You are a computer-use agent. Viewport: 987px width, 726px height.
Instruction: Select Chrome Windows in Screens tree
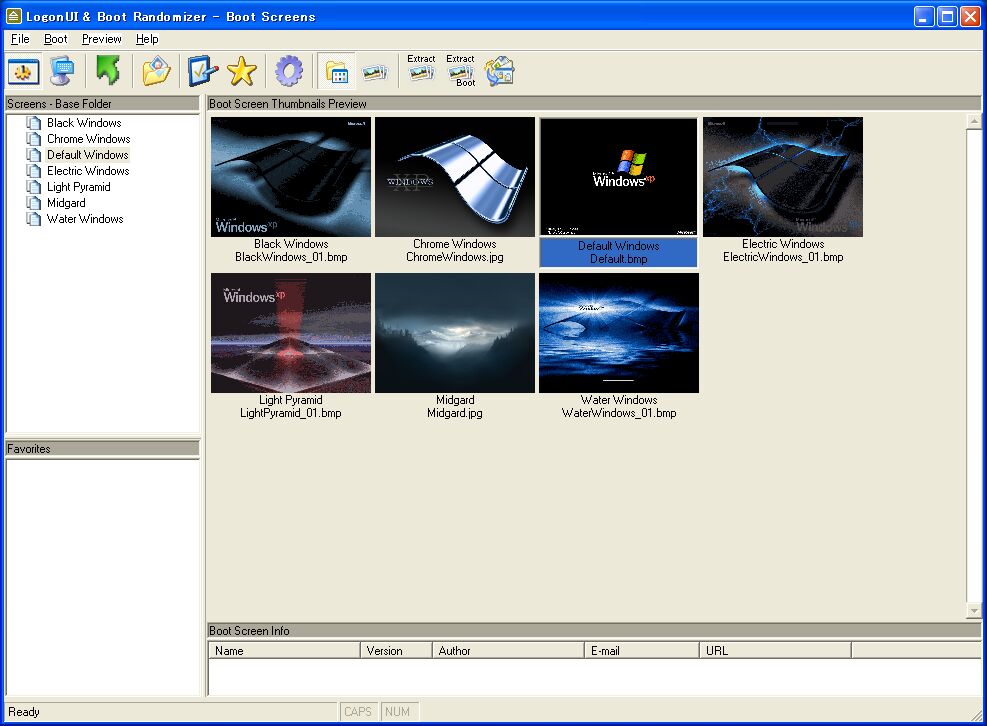pos(89,139)
